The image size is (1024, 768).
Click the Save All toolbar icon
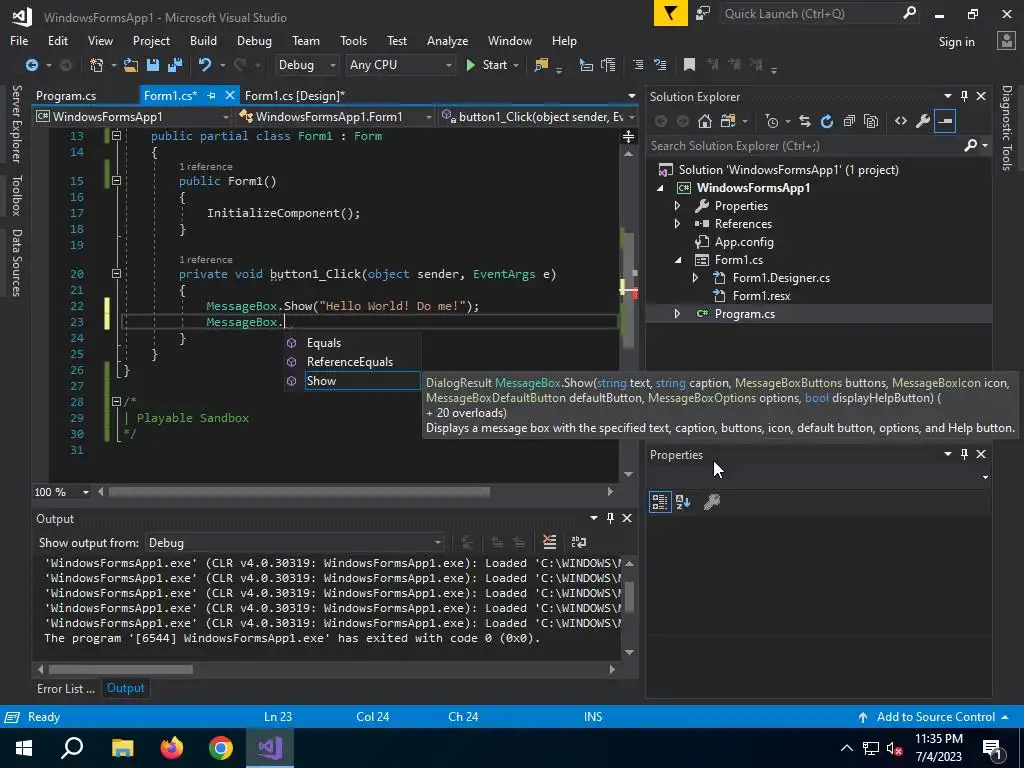[x=175, y=65]
